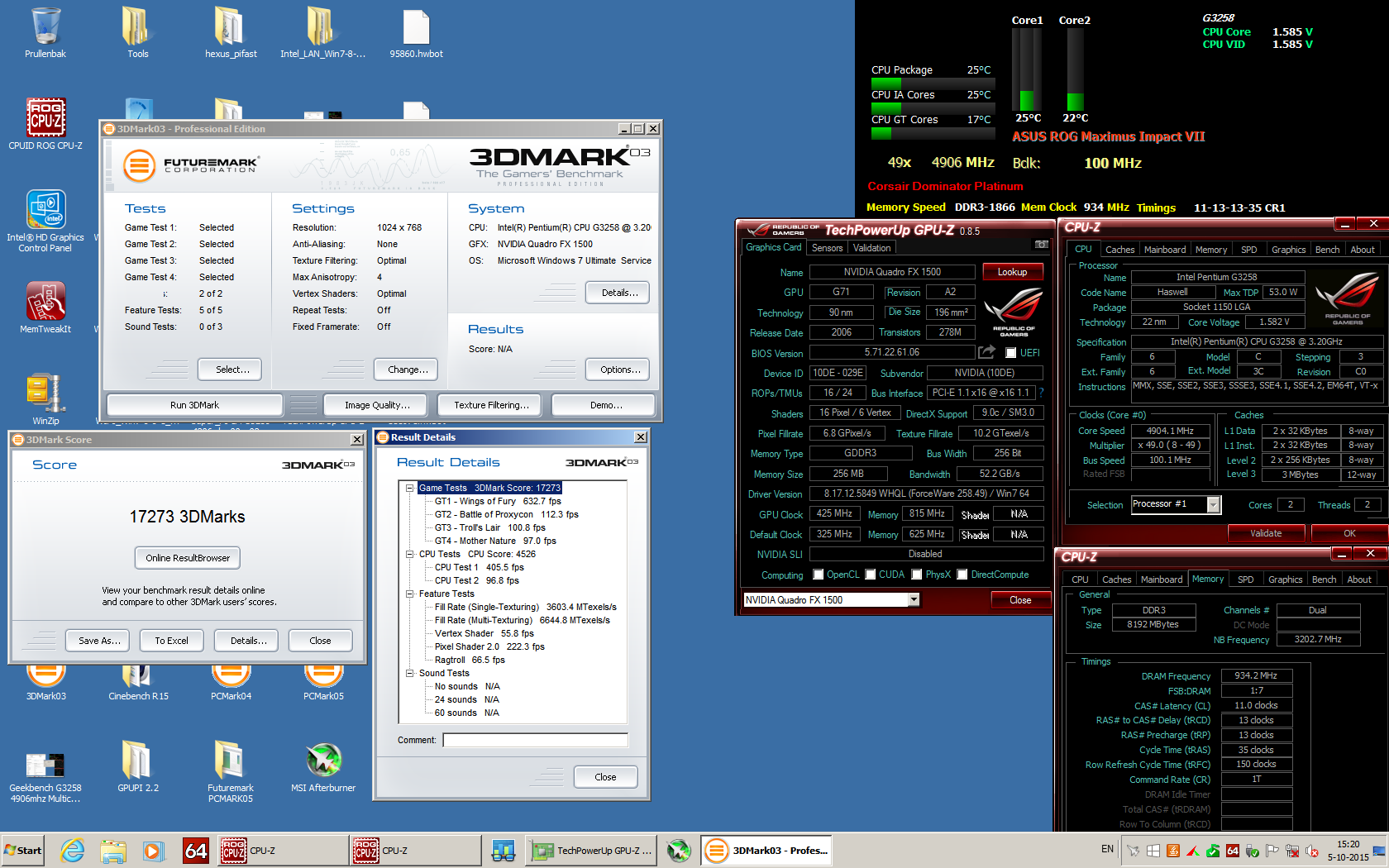The width and height of the screenshot is (1389, 868).
Task: Click the Comment input field
Action: (535, 740)
